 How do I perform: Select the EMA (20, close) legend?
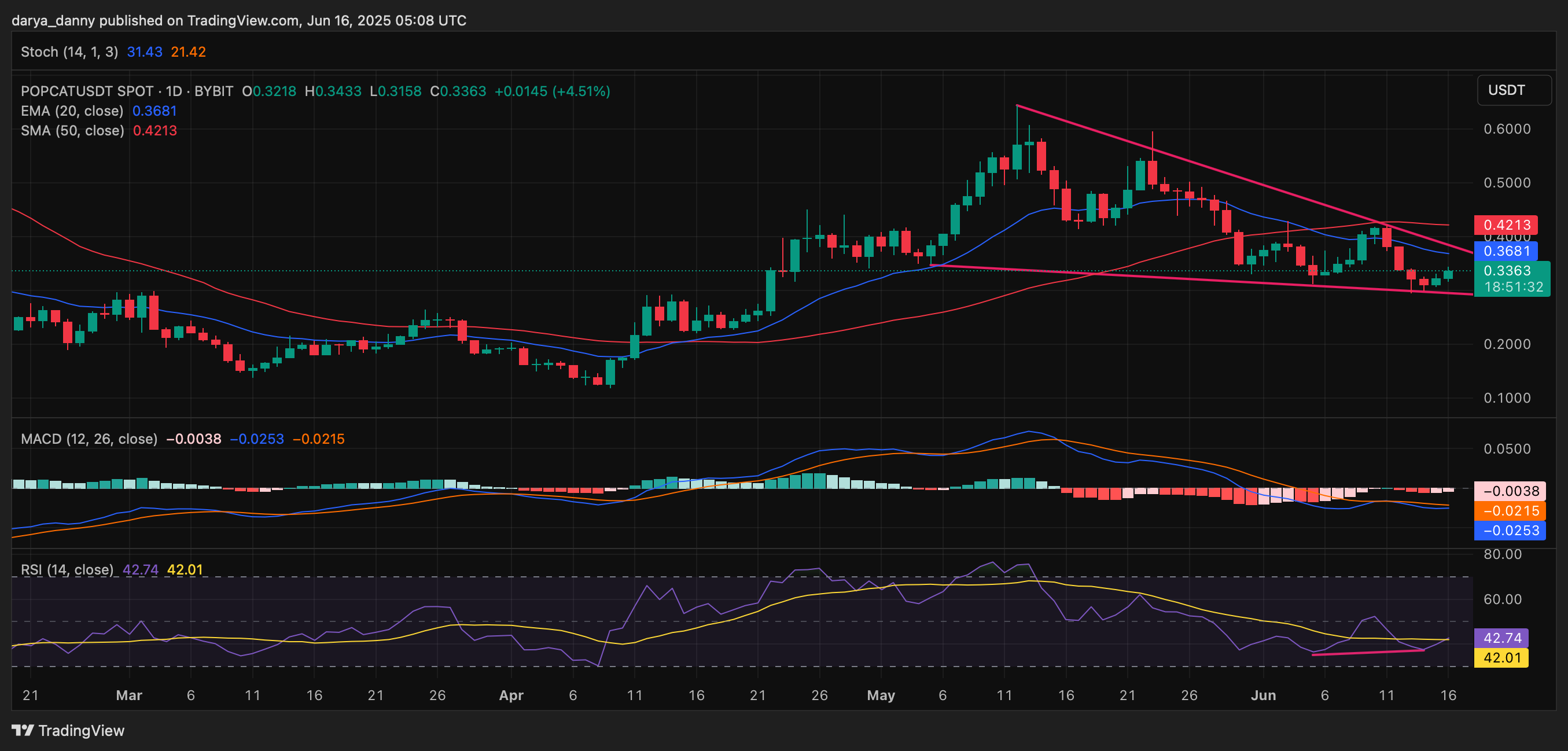tap(72, 111)
